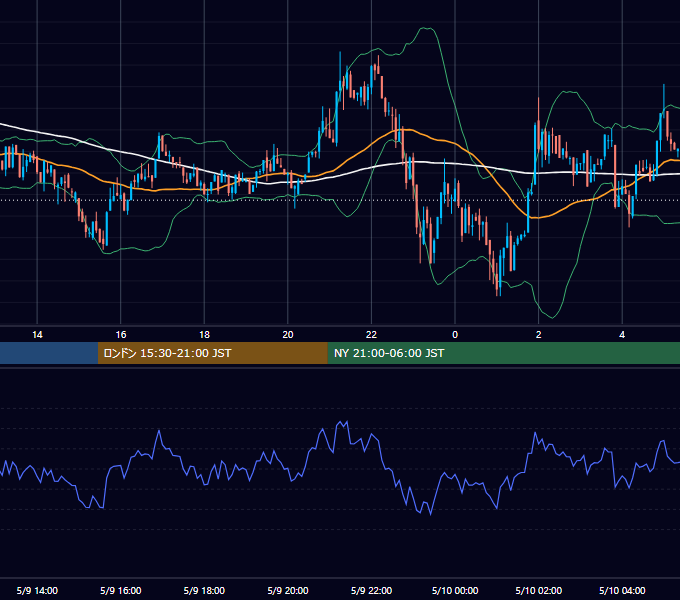The height and width of the screenshot is (600, 680).
Task: Select the ロンドン 15:30-21:00 JST session bar
Action: click(212, 353)
